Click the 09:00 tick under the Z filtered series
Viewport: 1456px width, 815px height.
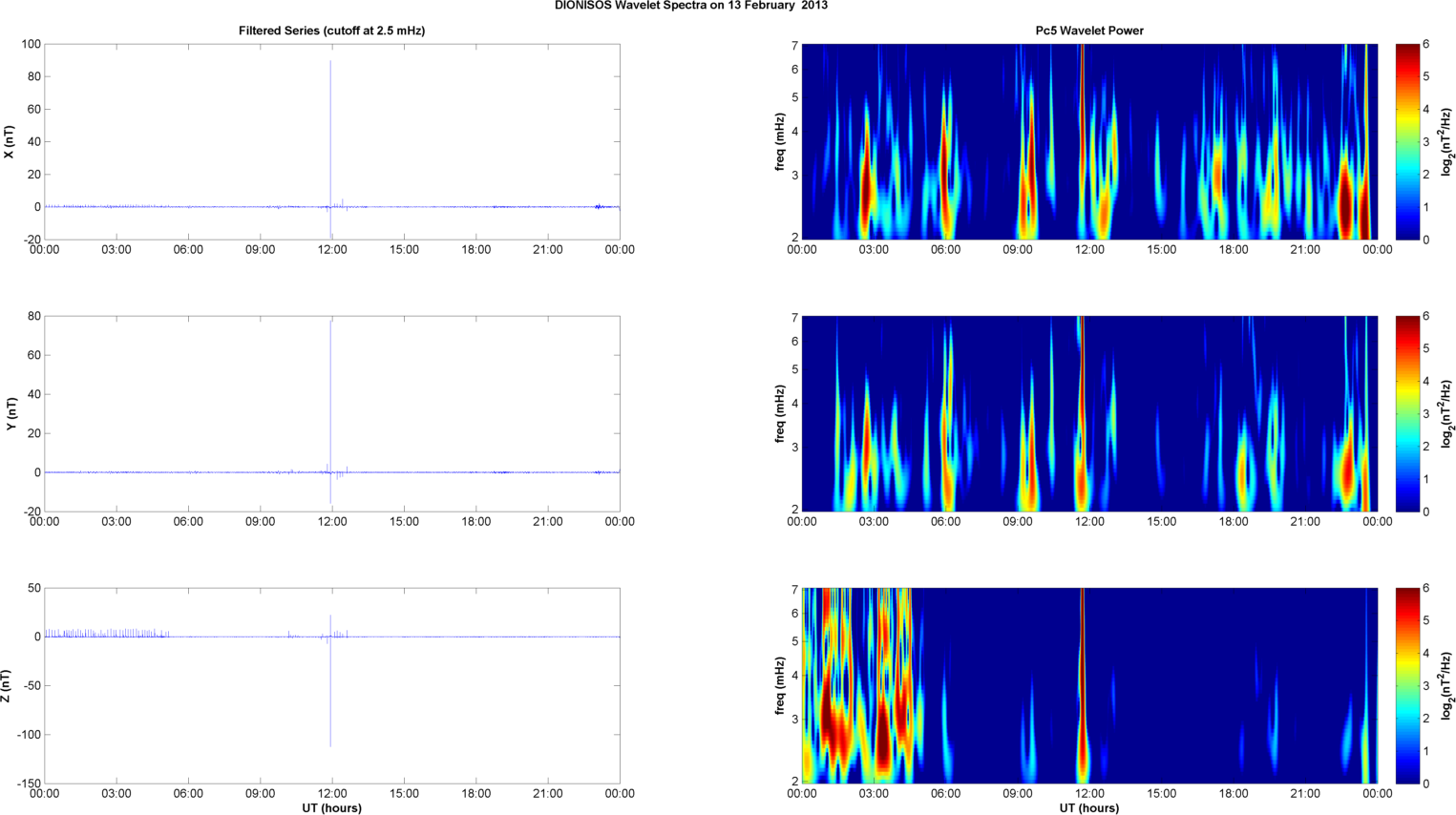point(260,794)
